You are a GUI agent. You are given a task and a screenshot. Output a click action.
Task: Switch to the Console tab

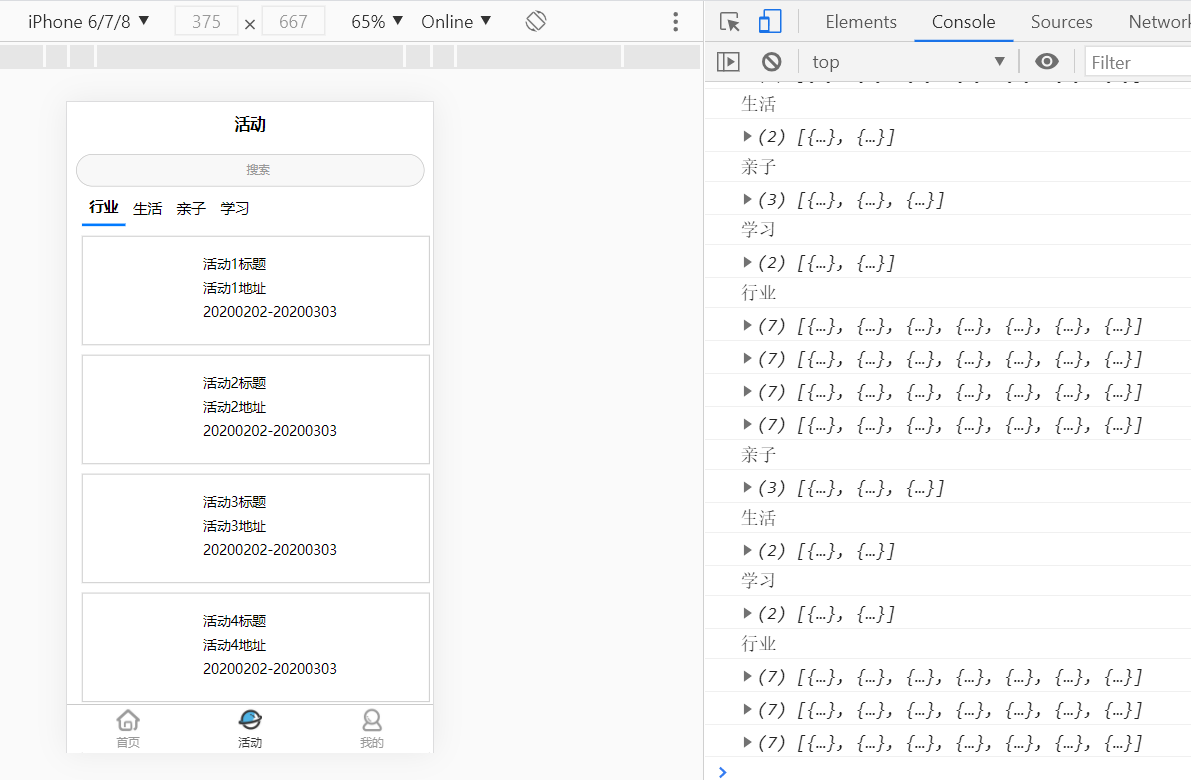click(963, 22)
